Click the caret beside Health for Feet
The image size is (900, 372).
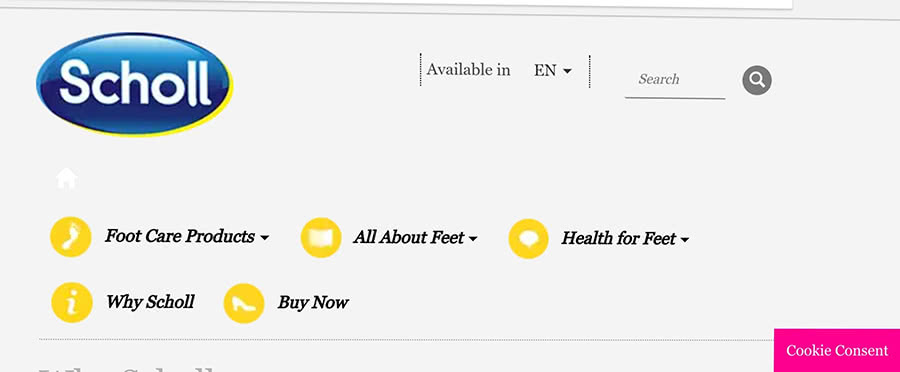pyautogui.click(x=684, y=240)
